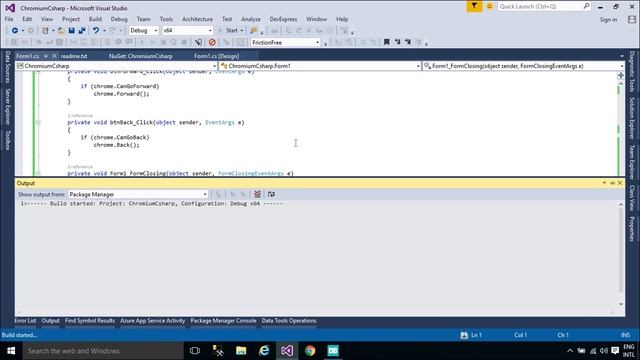Open the Server Explorer side tab
640x360 pixels.
[x=7, y=106]
